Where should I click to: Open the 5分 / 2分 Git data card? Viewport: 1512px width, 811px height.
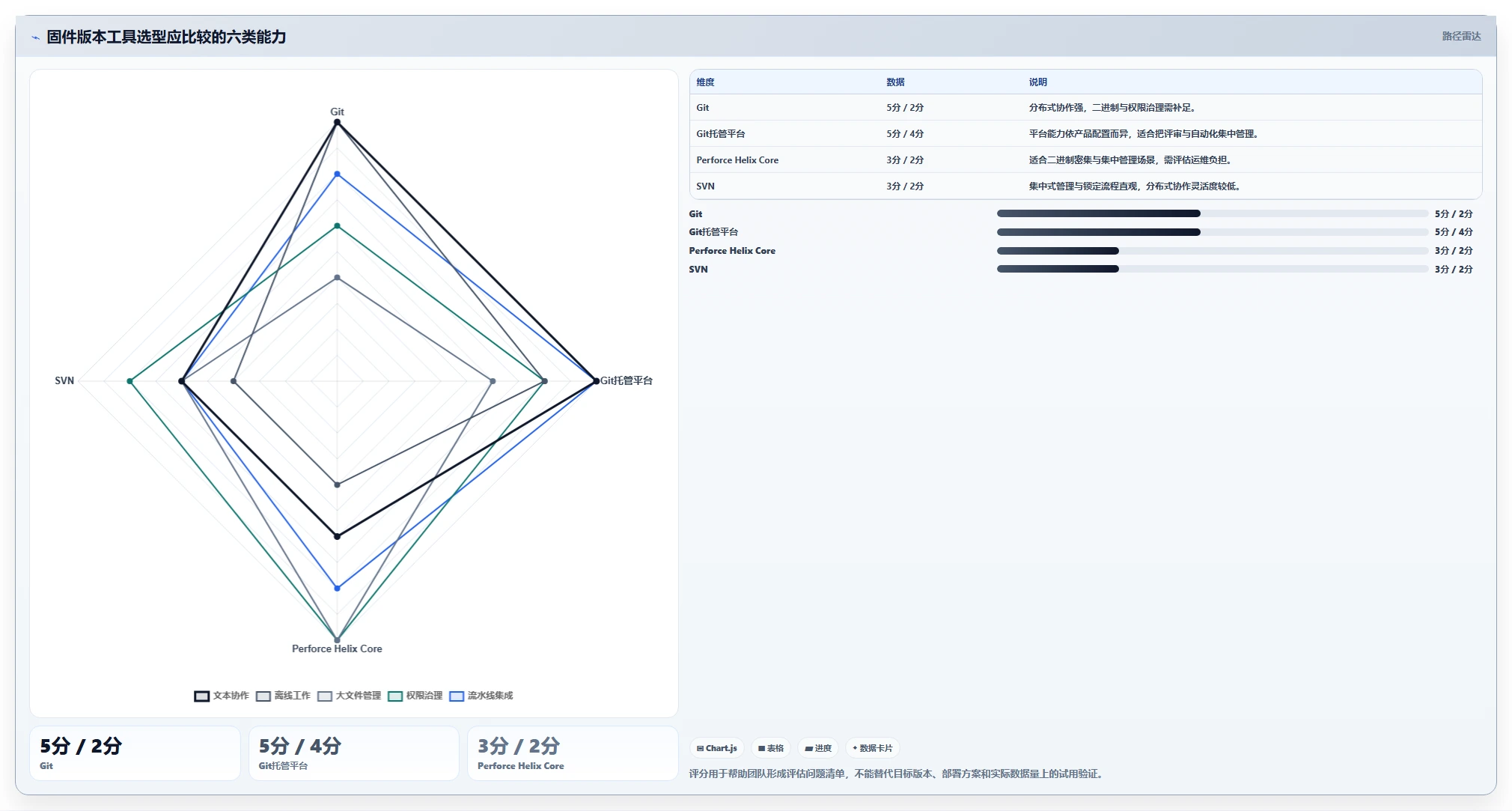[135, 753]
